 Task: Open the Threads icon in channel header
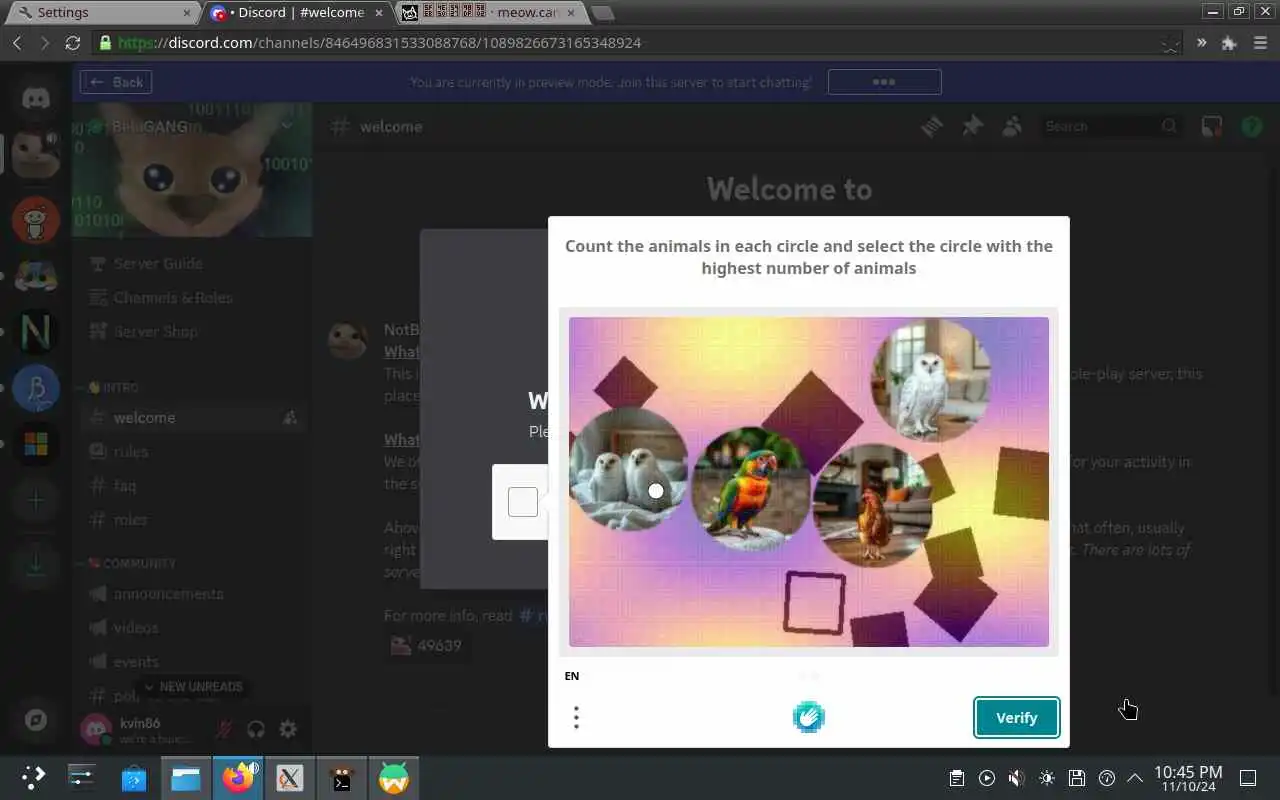(932, 126)
